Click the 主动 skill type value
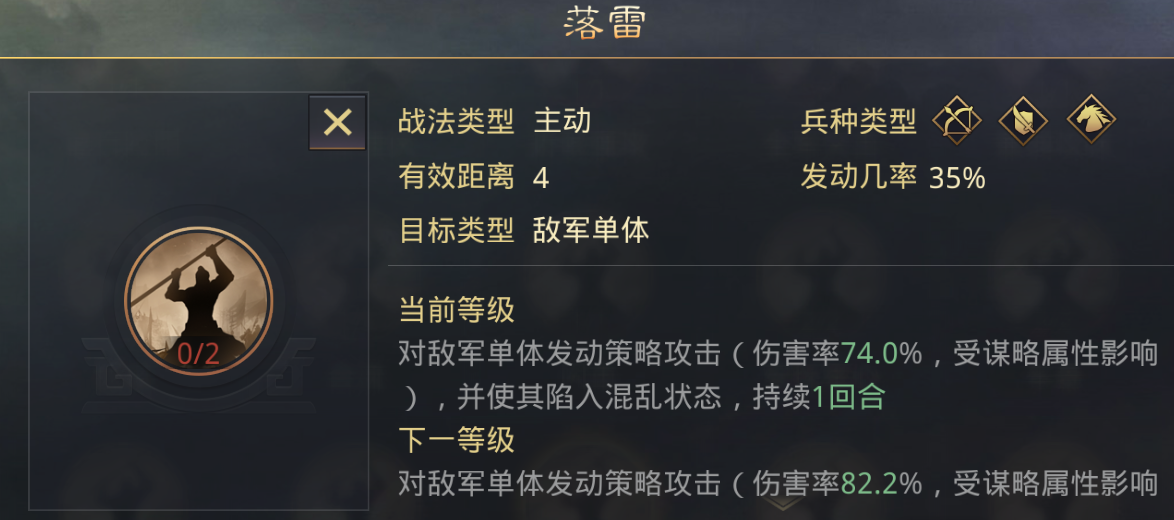Viewport: 1174px width, 520px height. 563,122
